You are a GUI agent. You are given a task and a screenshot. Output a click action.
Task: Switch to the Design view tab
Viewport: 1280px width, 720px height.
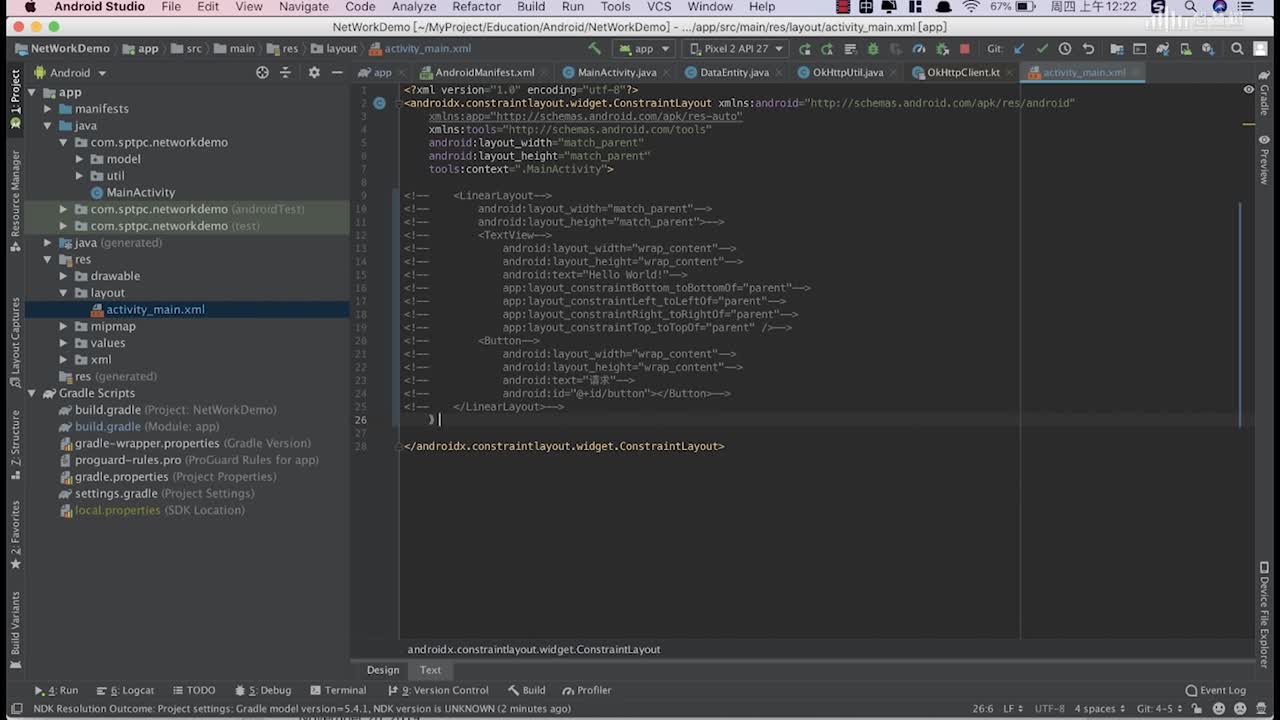(x=383, y=670)
